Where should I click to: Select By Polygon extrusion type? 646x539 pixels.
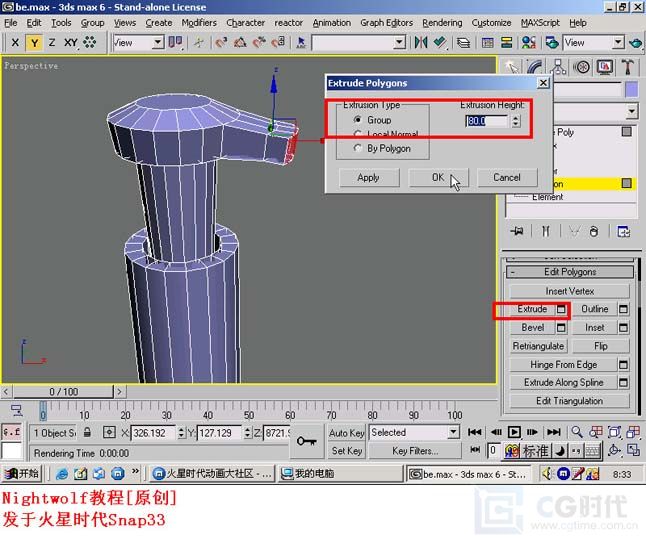coord(382,148)
